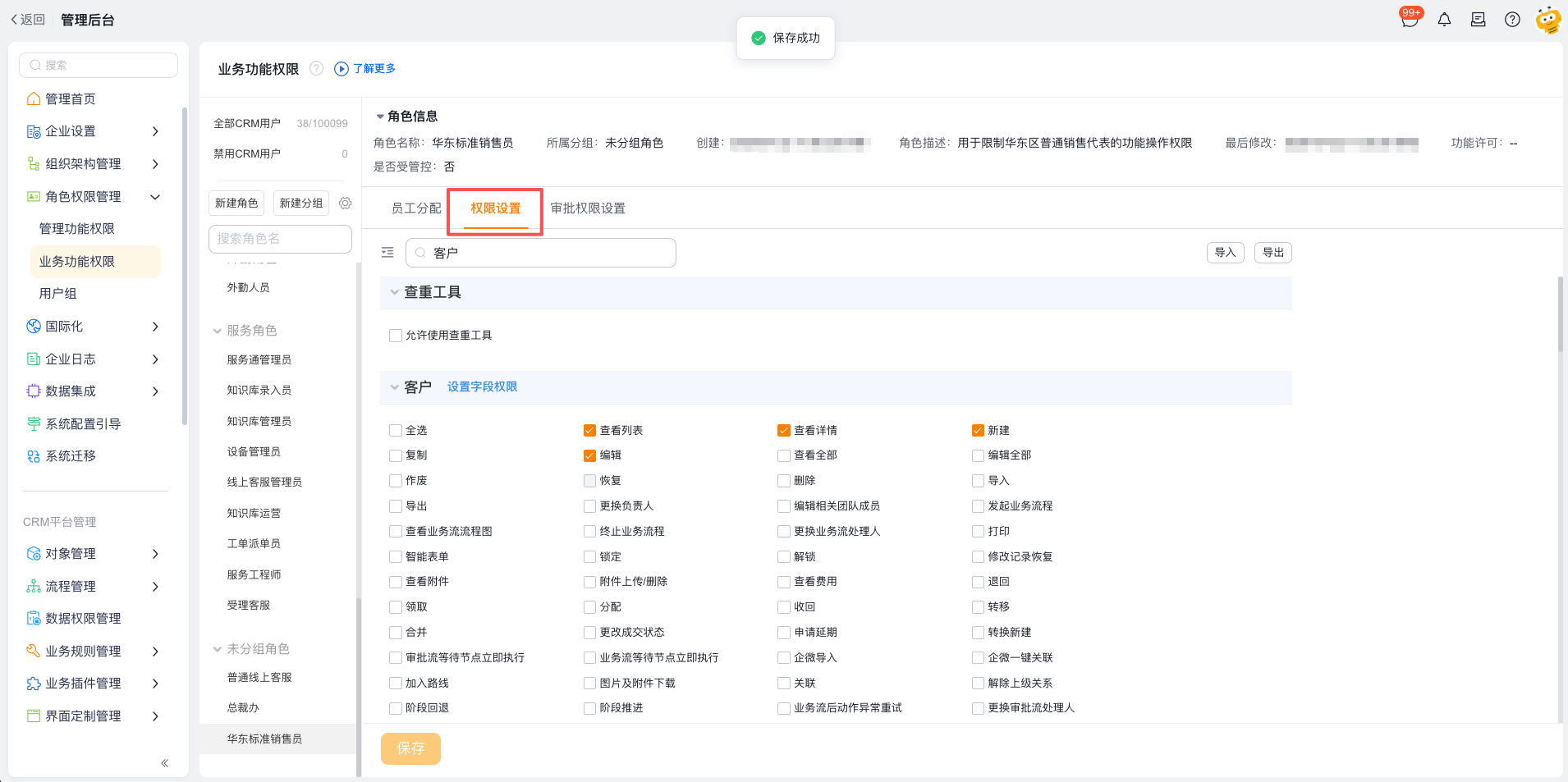Viewport: 1568px width, 782px height.
Task: Switch to the 审批权限设置 tab
Action: pos(588,208)
